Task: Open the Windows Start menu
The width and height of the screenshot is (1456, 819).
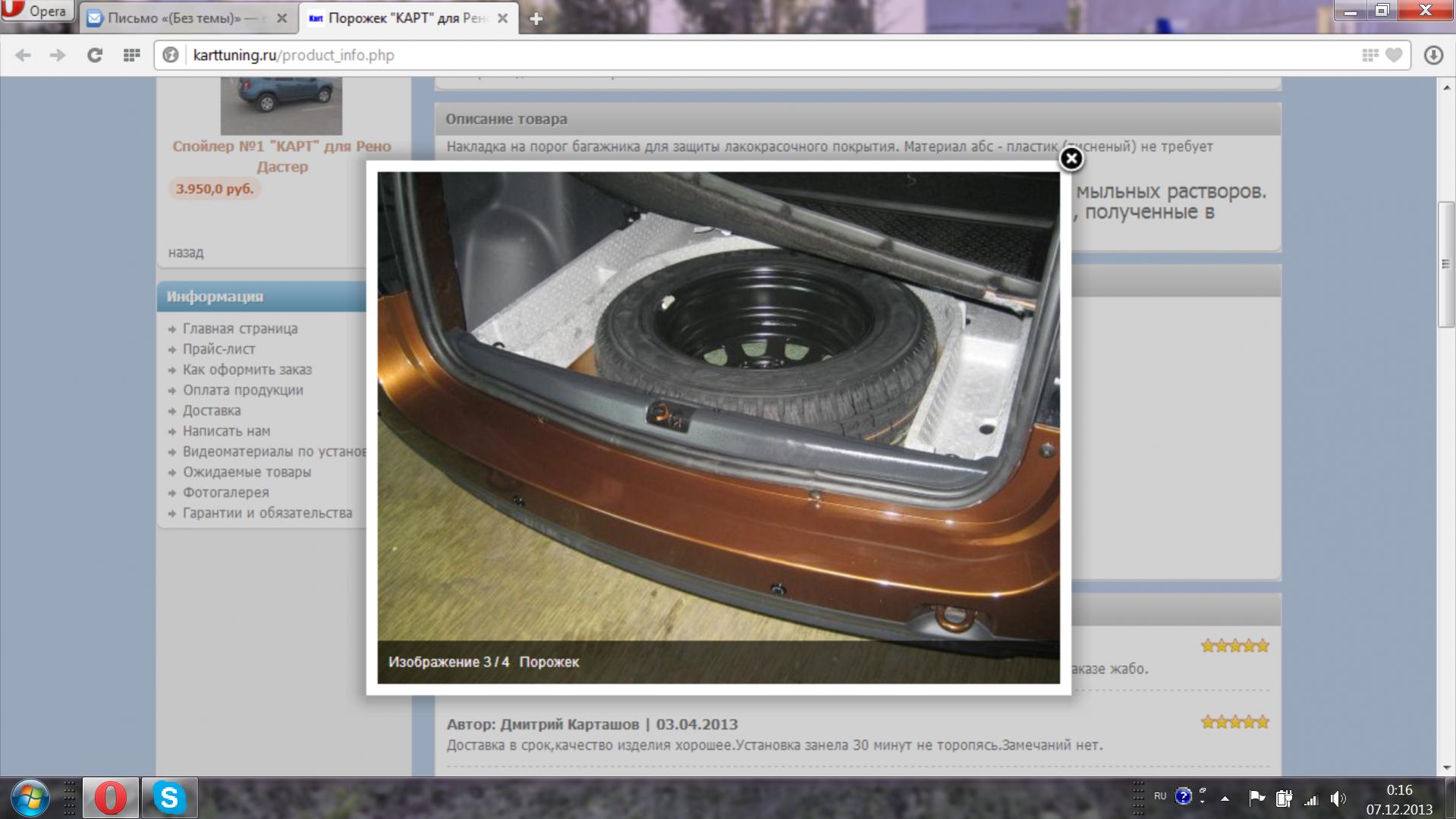Action: click(x=30, y=798)
